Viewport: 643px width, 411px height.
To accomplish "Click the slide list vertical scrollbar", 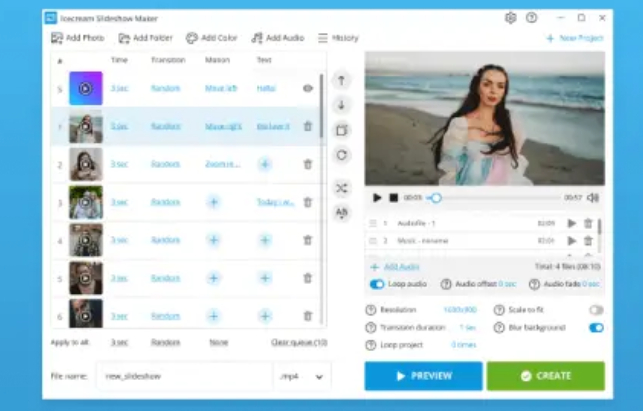I will (x=322, y=199).
